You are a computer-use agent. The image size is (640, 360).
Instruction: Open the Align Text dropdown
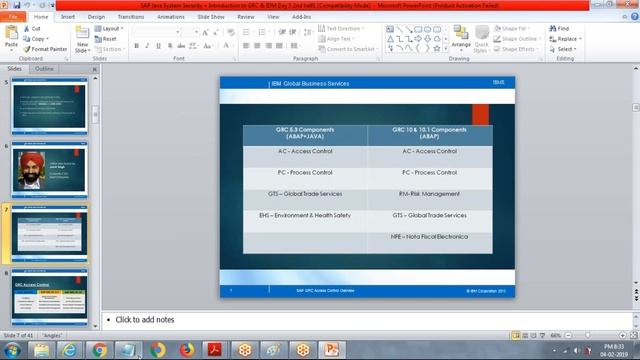pos(336,39)
